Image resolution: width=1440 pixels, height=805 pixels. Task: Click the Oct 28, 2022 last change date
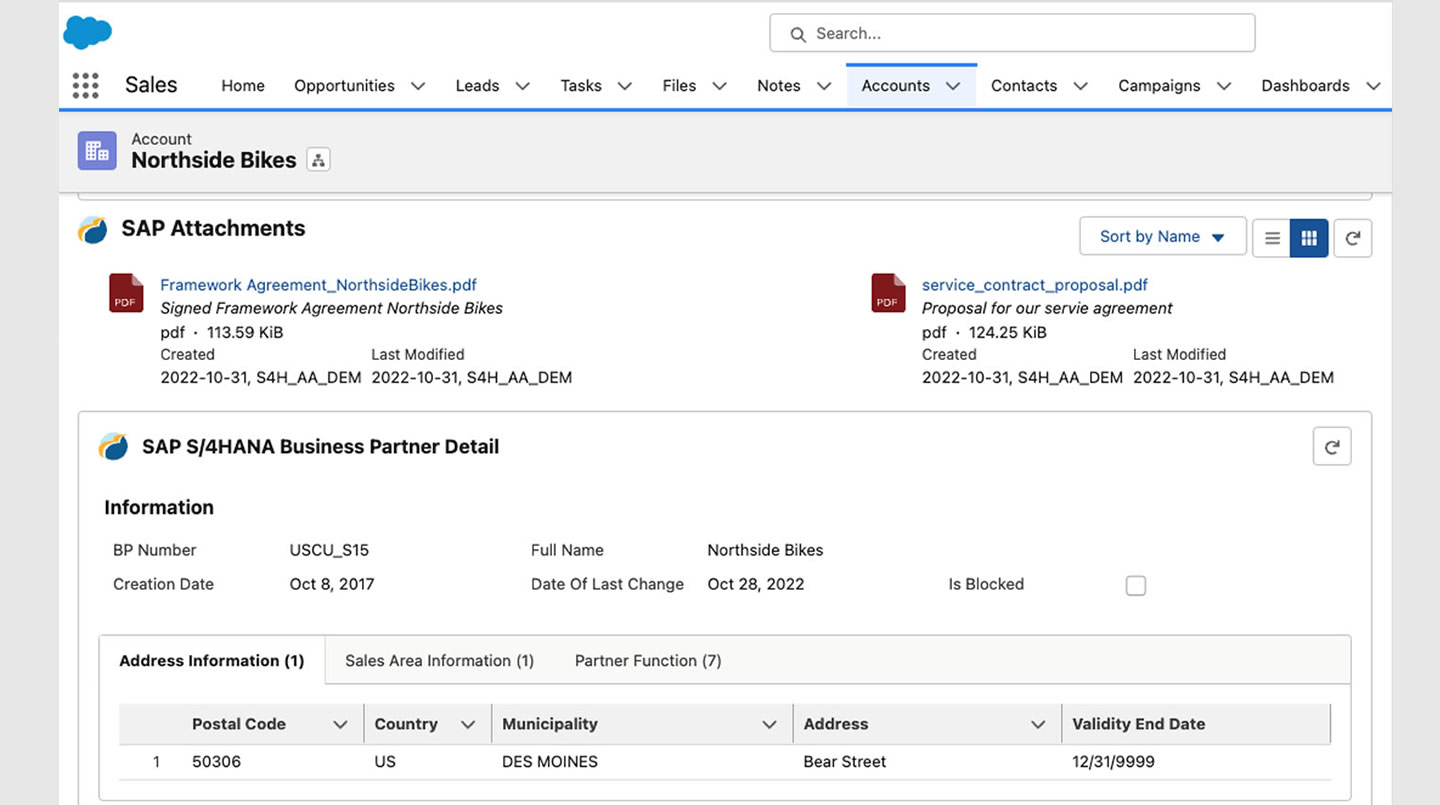(756, 584)
